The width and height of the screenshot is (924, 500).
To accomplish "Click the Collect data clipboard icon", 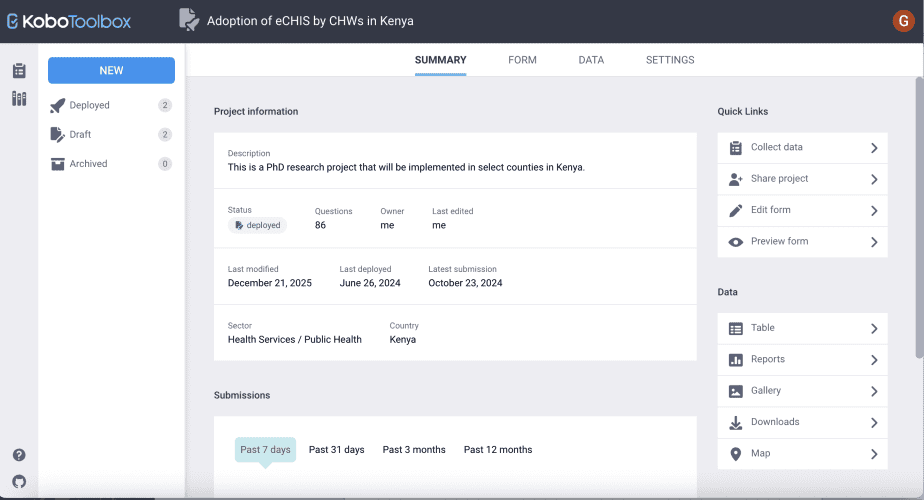I will click(x=736, y=148).
